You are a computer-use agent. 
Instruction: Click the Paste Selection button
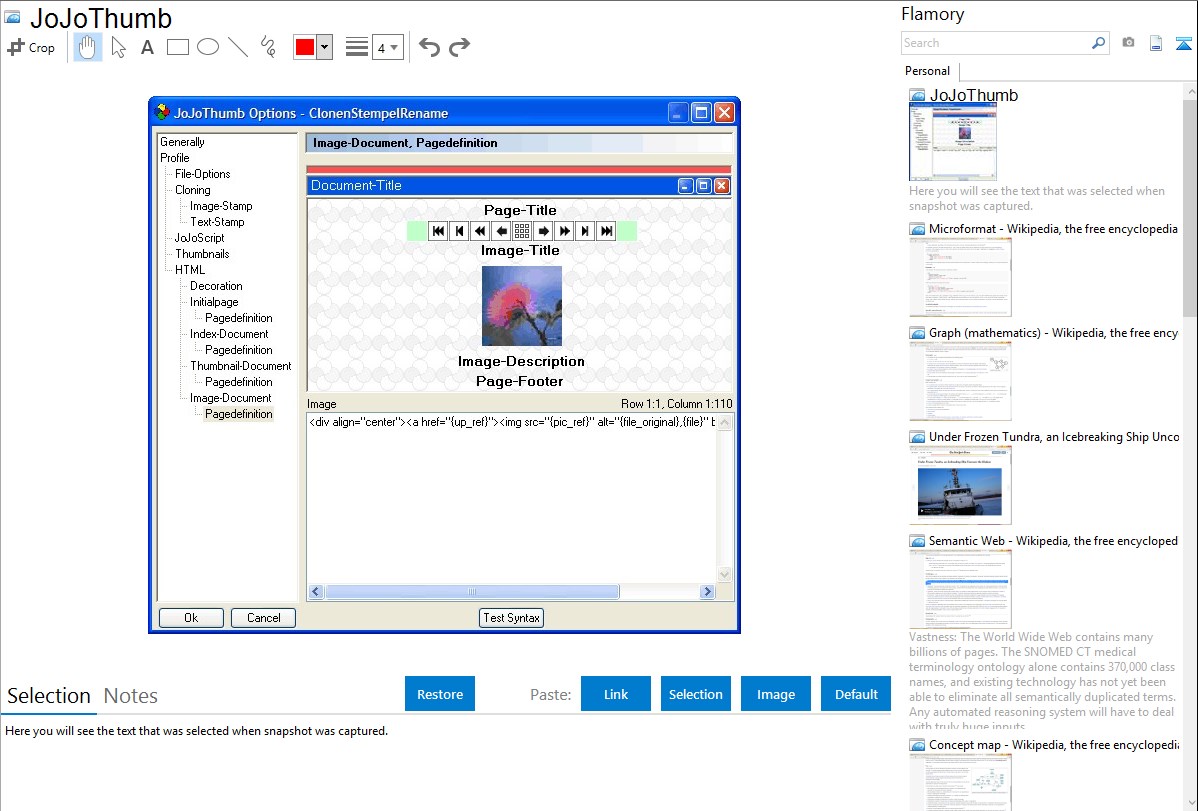695,694
